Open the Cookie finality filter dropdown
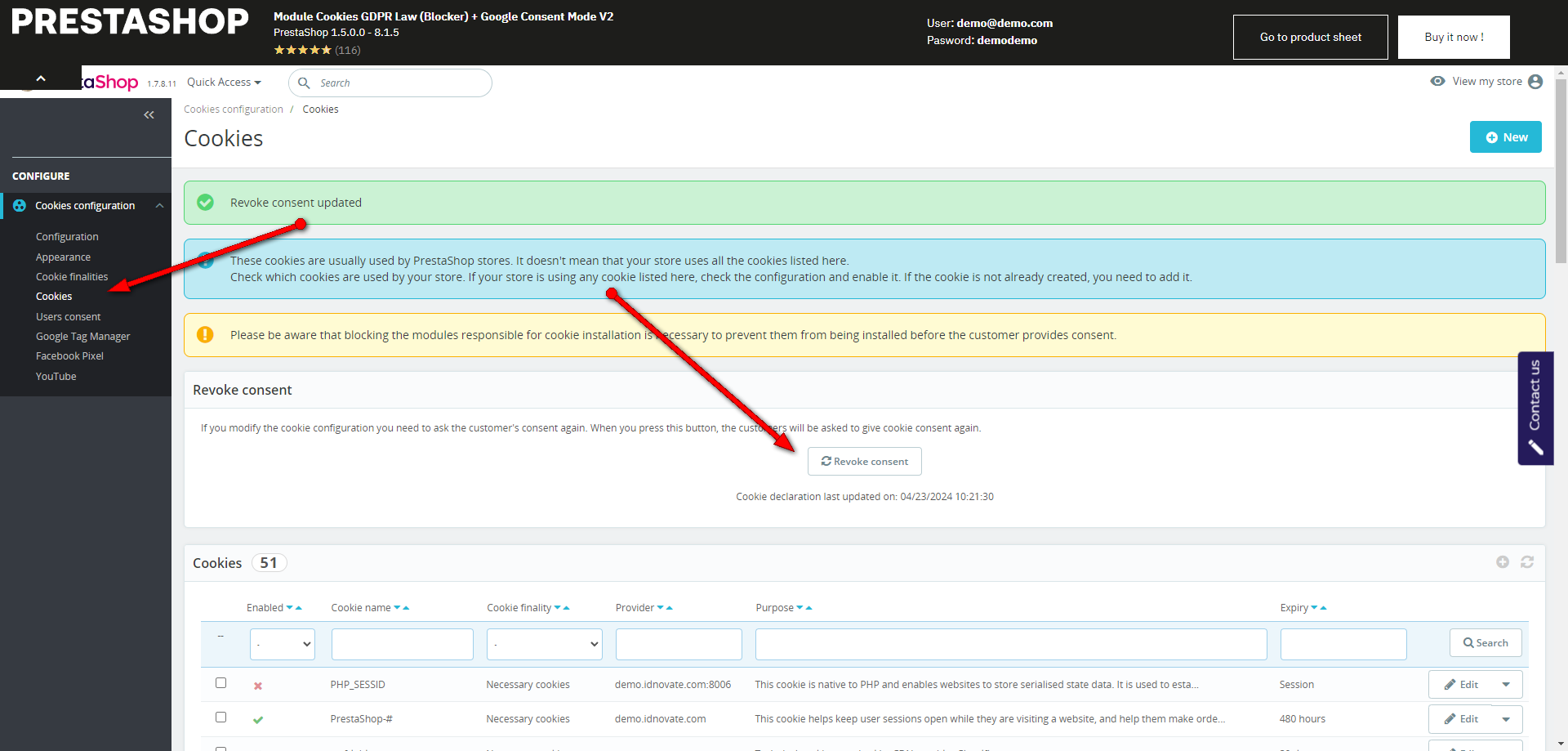This screenshot has width=1568, height=751. pos(545,644)
